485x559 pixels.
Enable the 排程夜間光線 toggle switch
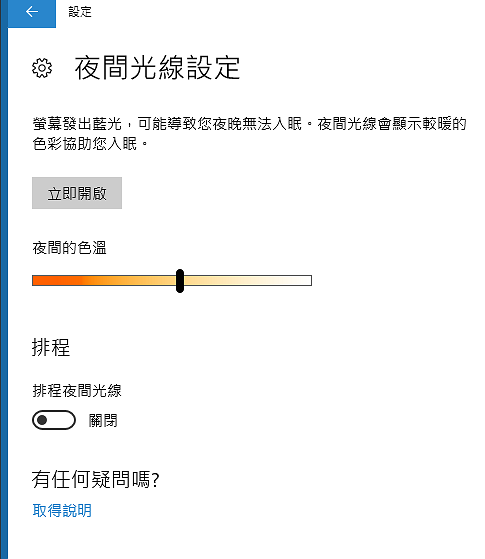(54, 420)
